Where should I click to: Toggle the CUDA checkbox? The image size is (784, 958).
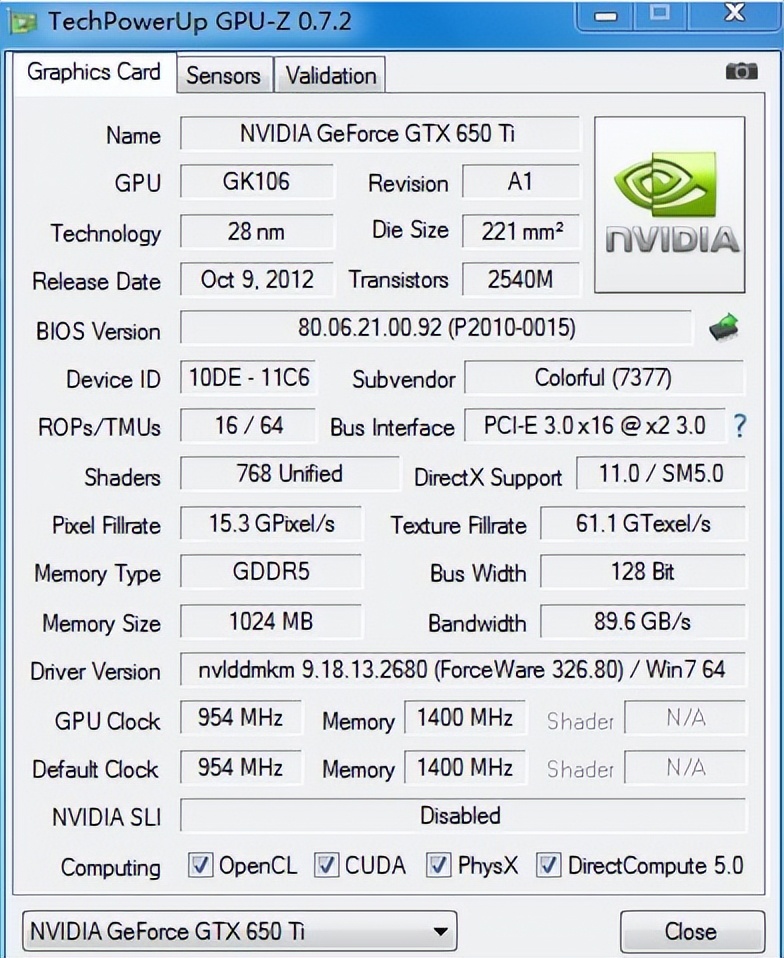[x=327, y=865]
